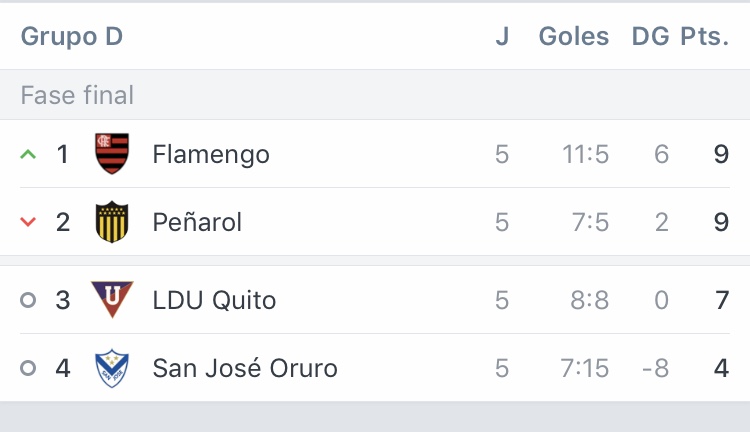
Task: Click the J column header
Action: click(502, 37)
